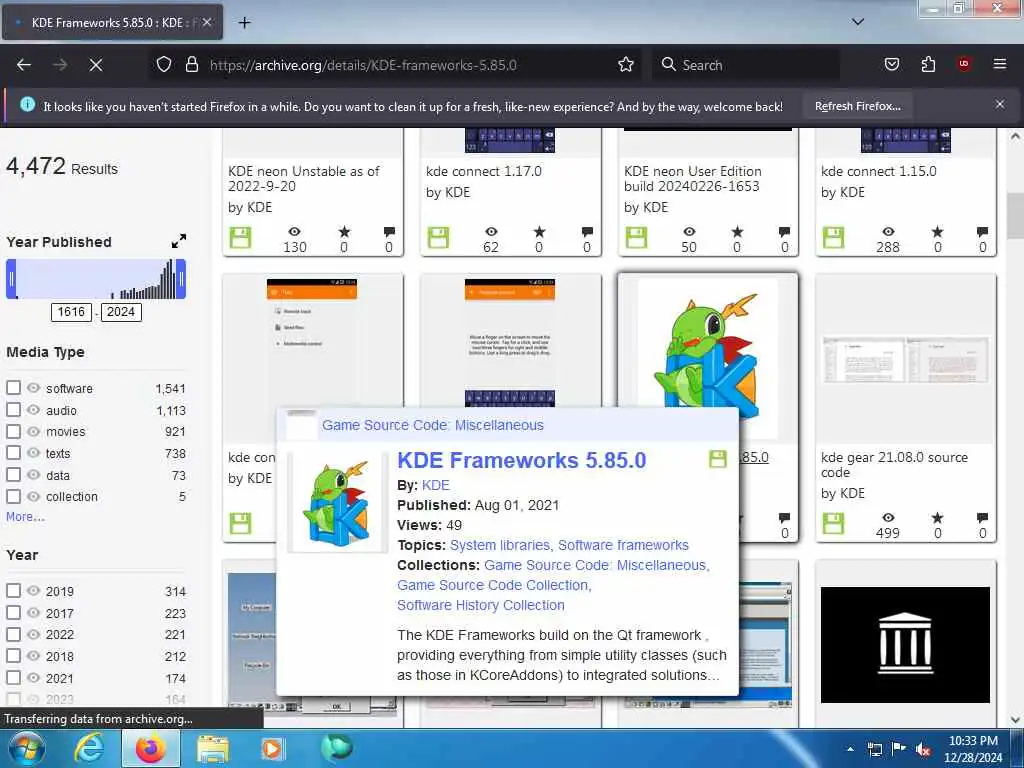Bookmark this page with the star icon
This screenshot has width=1024, height=768.
(626, 65)
